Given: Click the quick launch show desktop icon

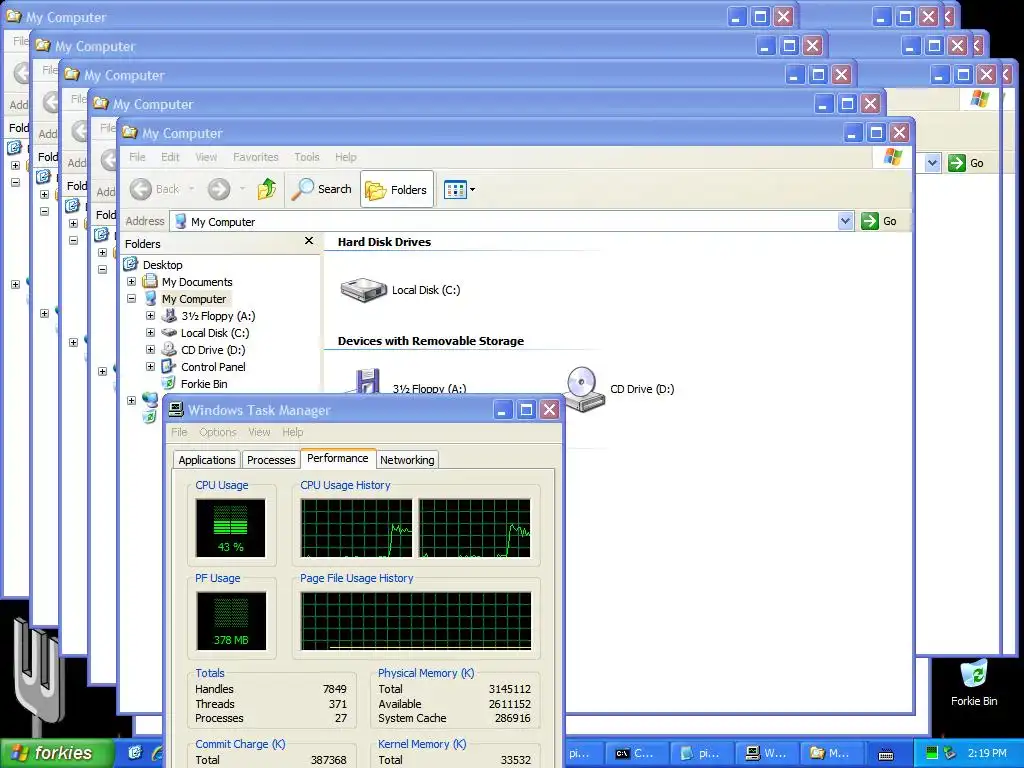Looking at the screenshot, I should tap(135, 753).
